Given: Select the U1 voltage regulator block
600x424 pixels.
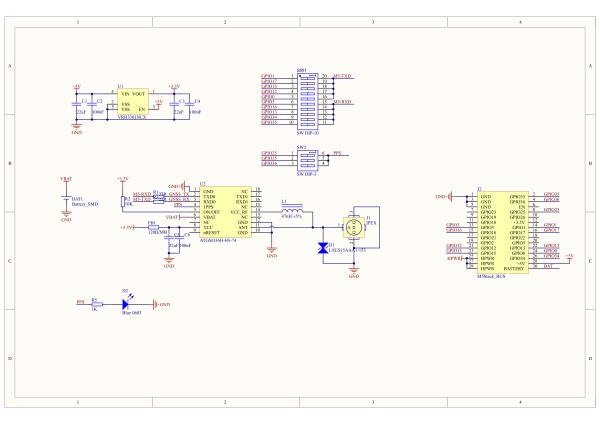Looking at the screenshot, I should click(133, 102).
